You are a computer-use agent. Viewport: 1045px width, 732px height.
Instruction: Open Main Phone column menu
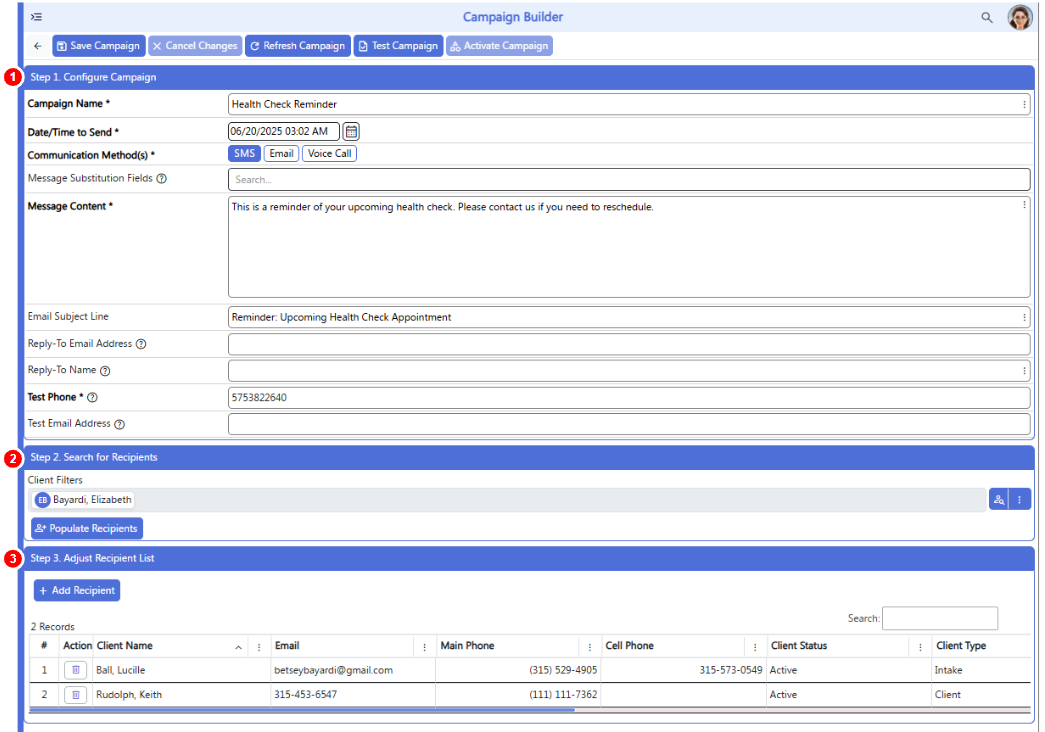pos(590,647)
